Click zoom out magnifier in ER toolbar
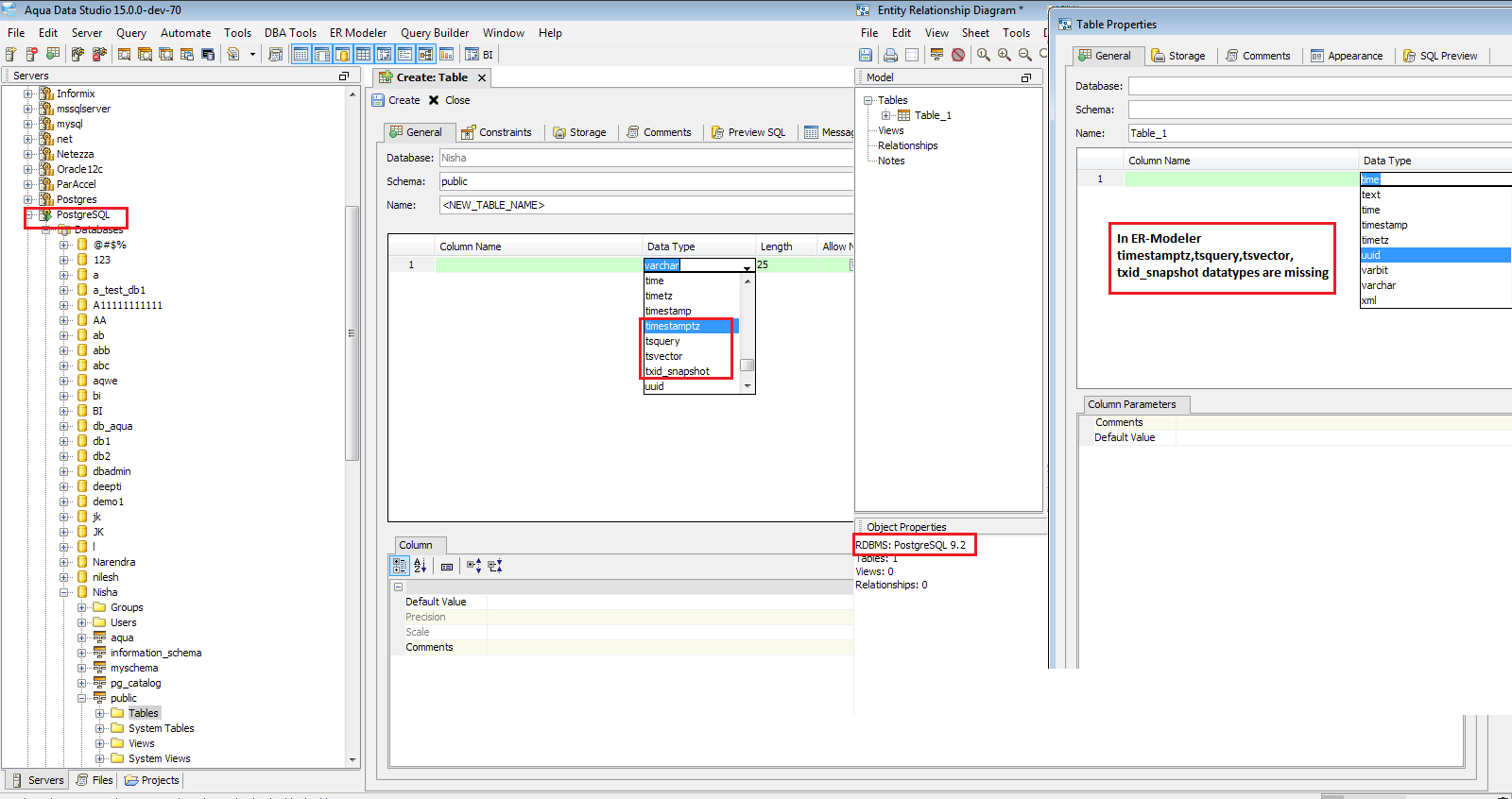 (1024, 55)
